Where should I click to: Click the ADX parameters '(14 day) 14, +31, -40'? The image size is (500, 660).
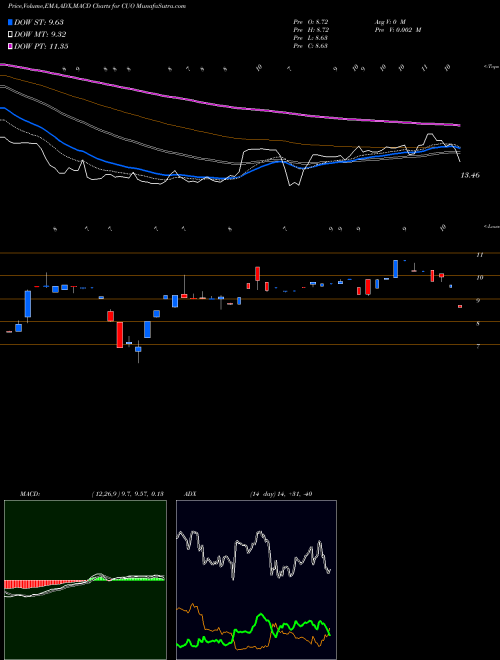pyautogui.click(x=281, y=494)
